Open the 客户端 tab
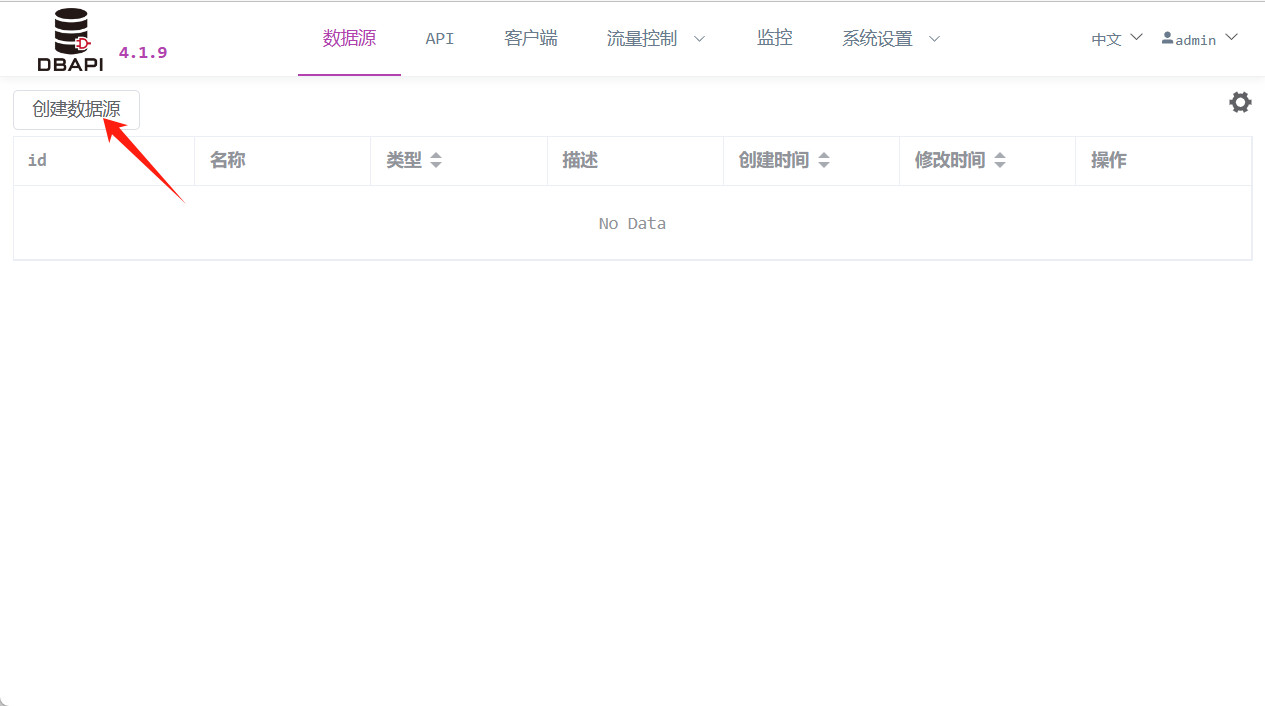Viewport: 1265px width, 706px height. click(x=531, y=39)
